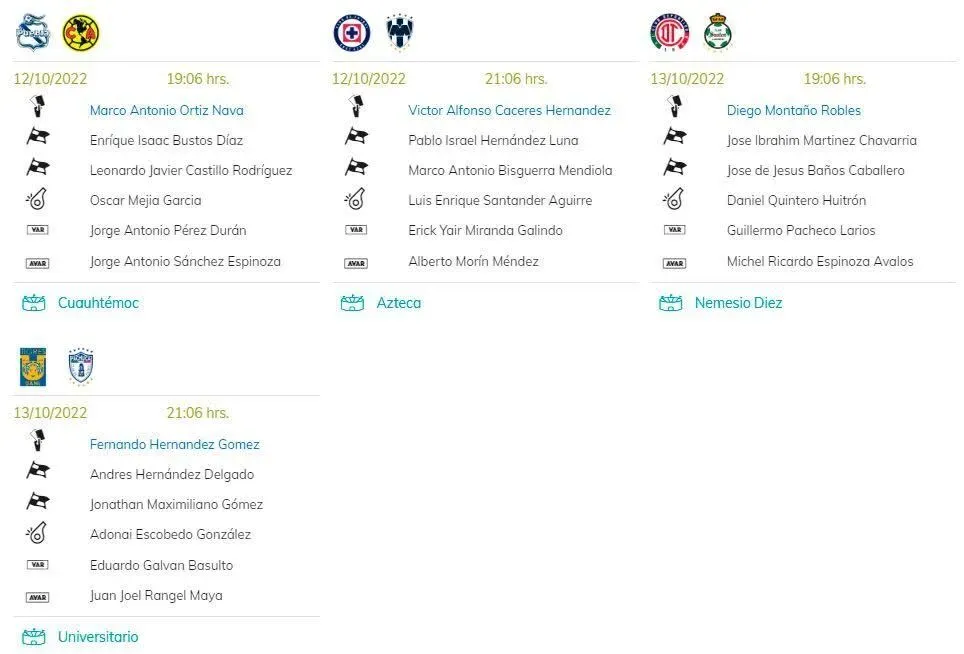Click the Santos Laguna team crest
The width and height of the screenshot is (964, 654).
click(x=717, y=33)
